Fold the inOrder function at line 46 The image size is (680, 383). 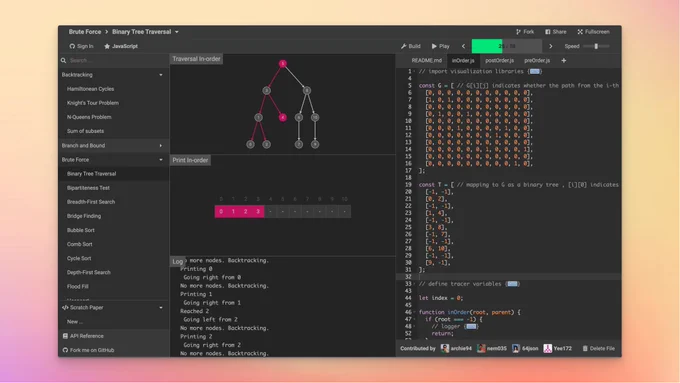414,312
